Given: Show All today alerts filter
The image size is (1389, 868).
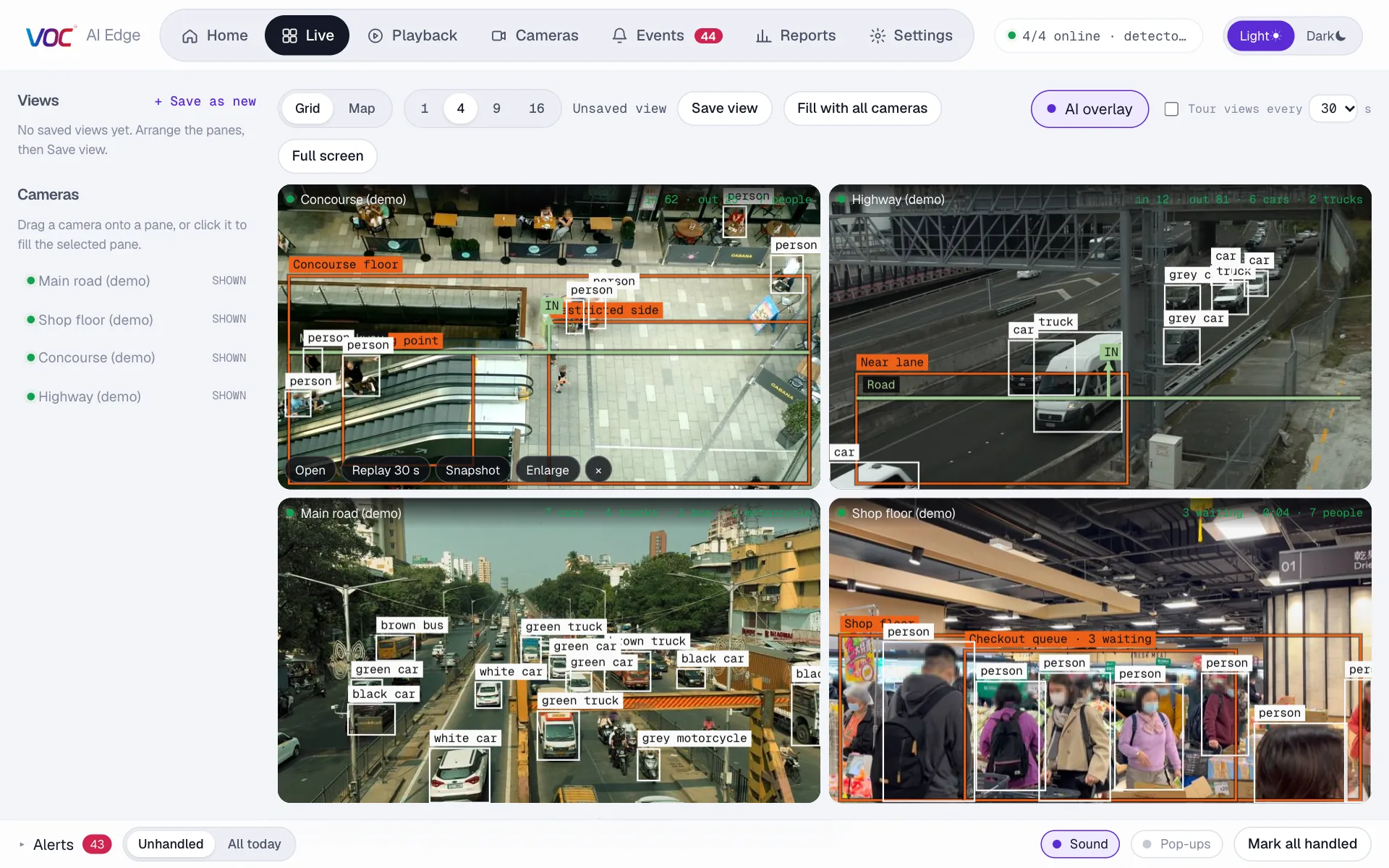Looking at the screenshot, I should (x=254, y=844).
